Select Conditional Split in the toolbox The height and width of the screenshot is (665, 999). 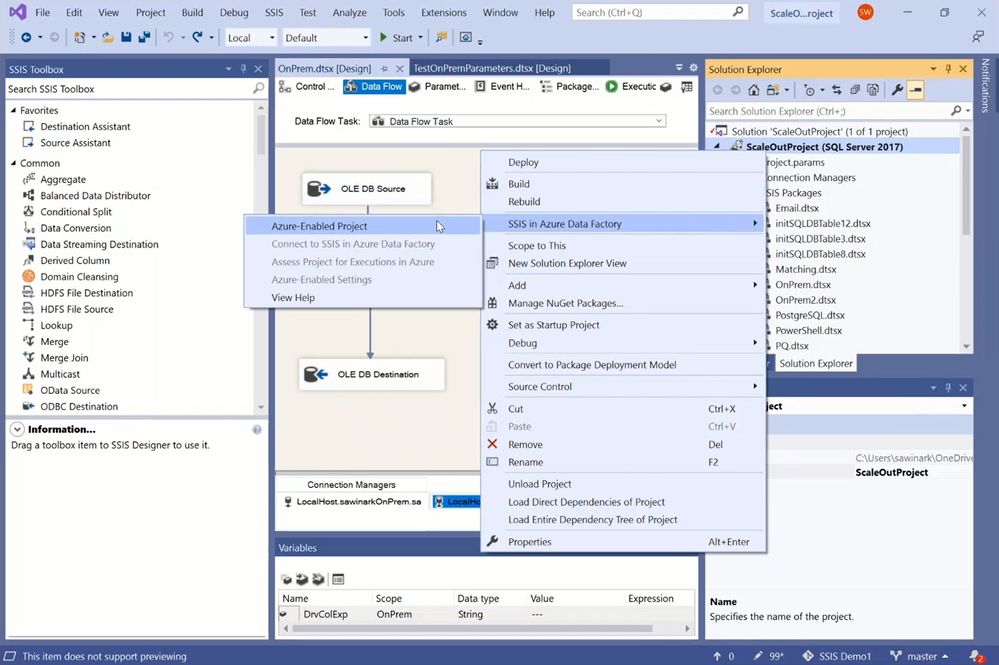(76, 211)
